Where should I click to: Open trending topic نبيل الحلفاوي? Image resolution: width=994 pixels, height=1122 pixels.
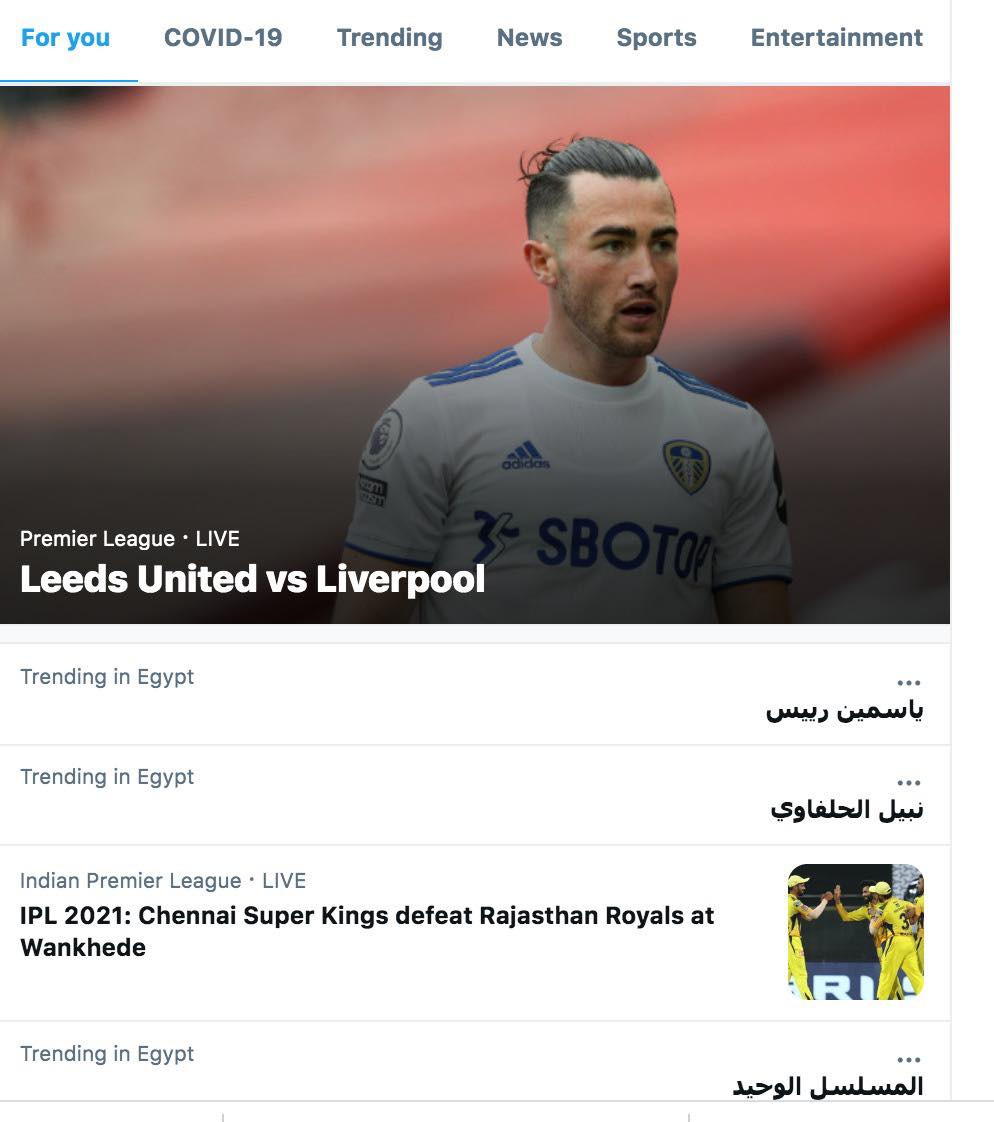pyautogui.click(x=847, y=810)
